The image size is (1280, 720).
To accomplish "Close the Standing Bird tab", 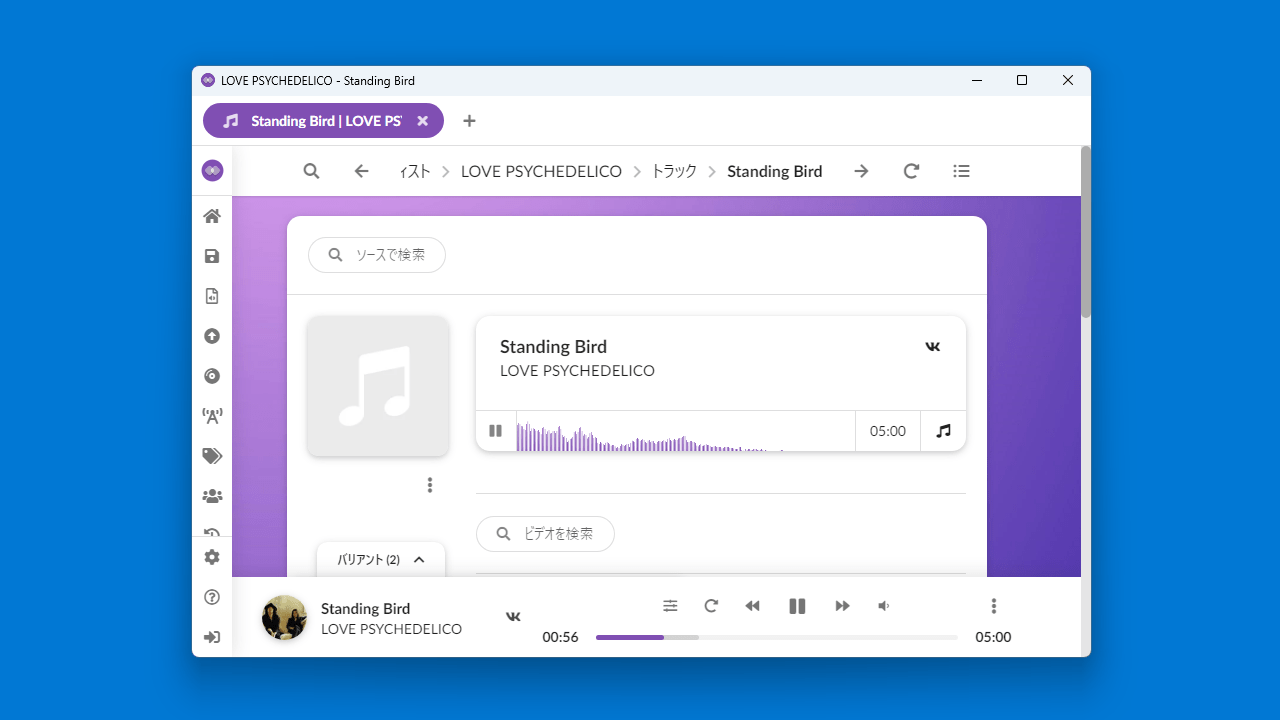I will 422,121.
